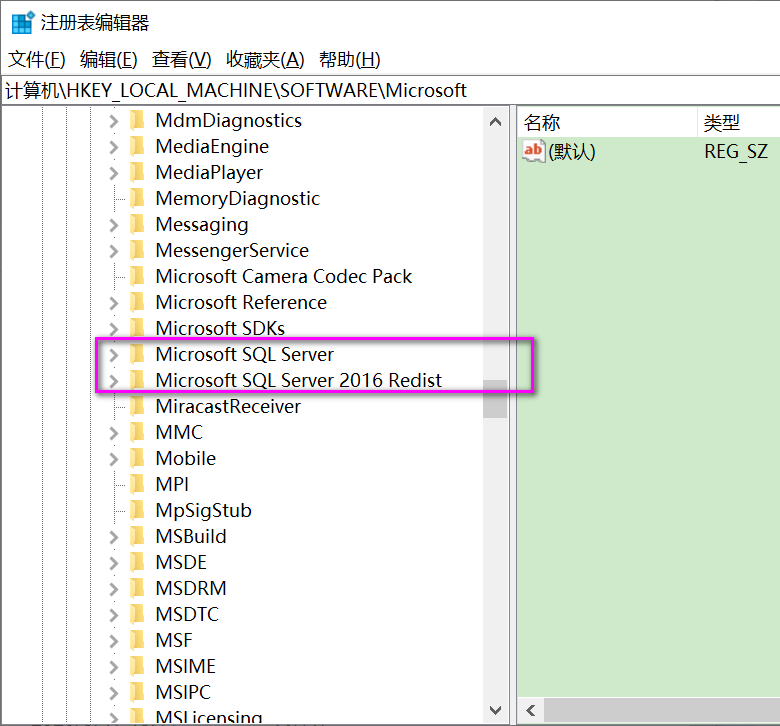Screen dimensions: 780x726
Task: Click folder icon of MessengerService
Action: [137, 250]
